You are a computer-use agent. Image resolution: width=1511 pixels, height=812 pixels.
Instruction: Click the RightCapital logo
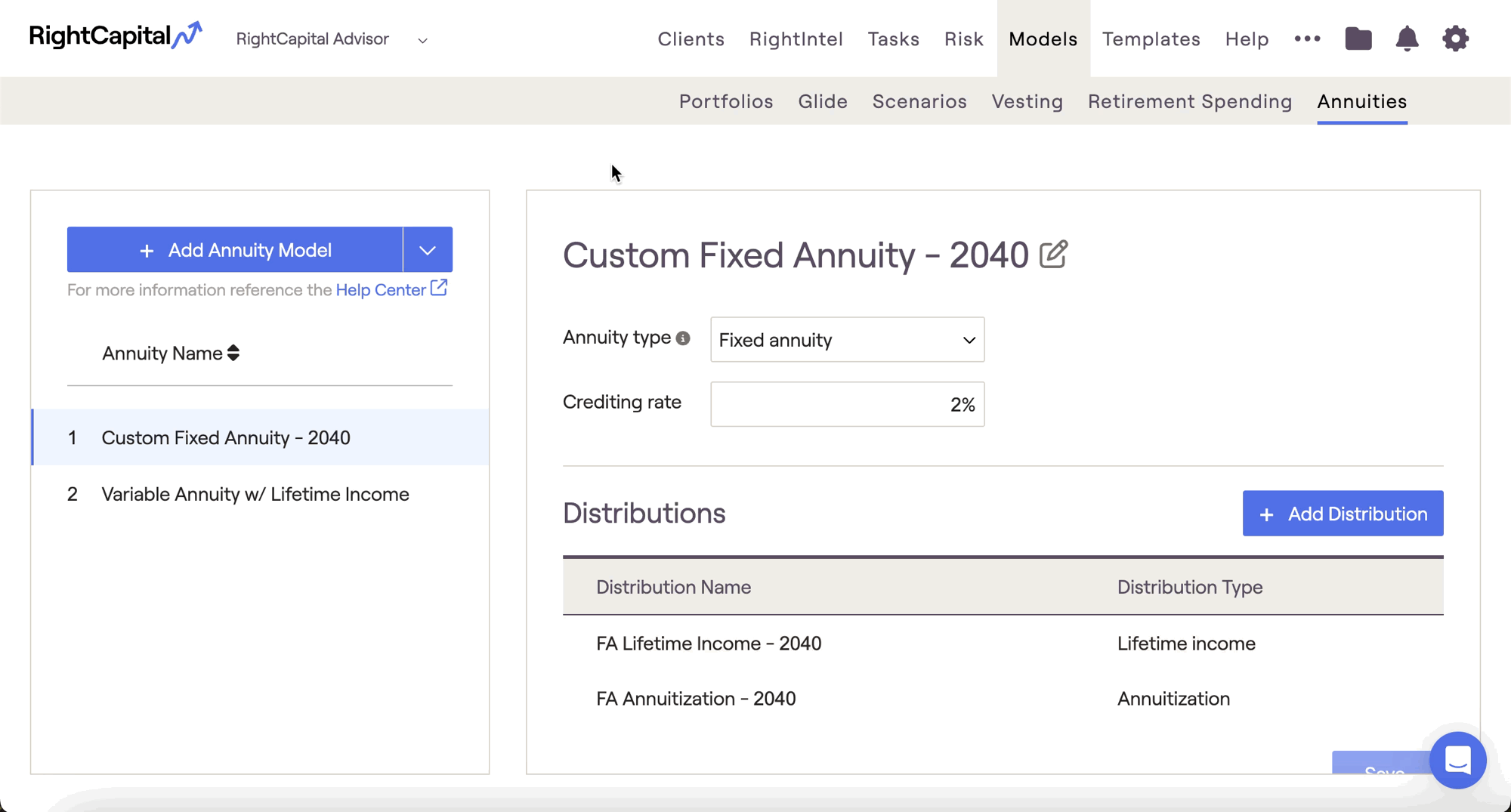coord(115,36)
